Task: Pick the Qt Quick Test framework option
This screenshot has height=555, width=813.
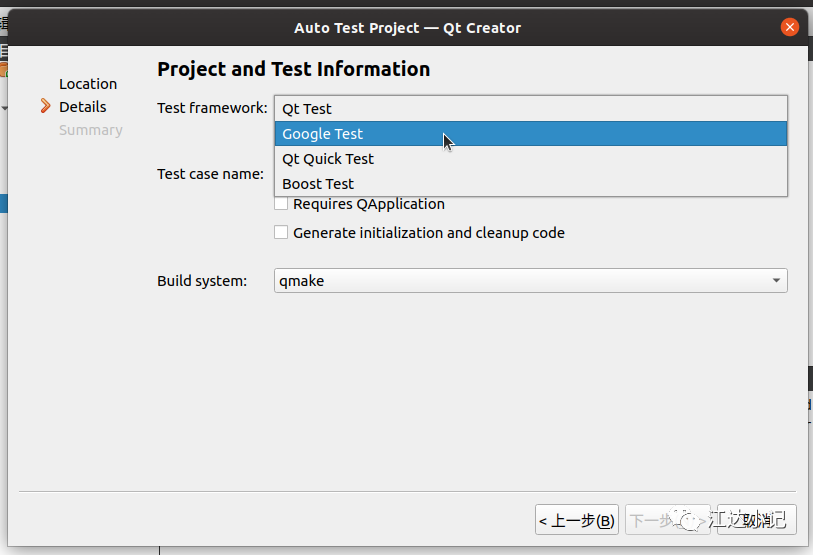Action: pyautogui.click(x=530, y=159)
